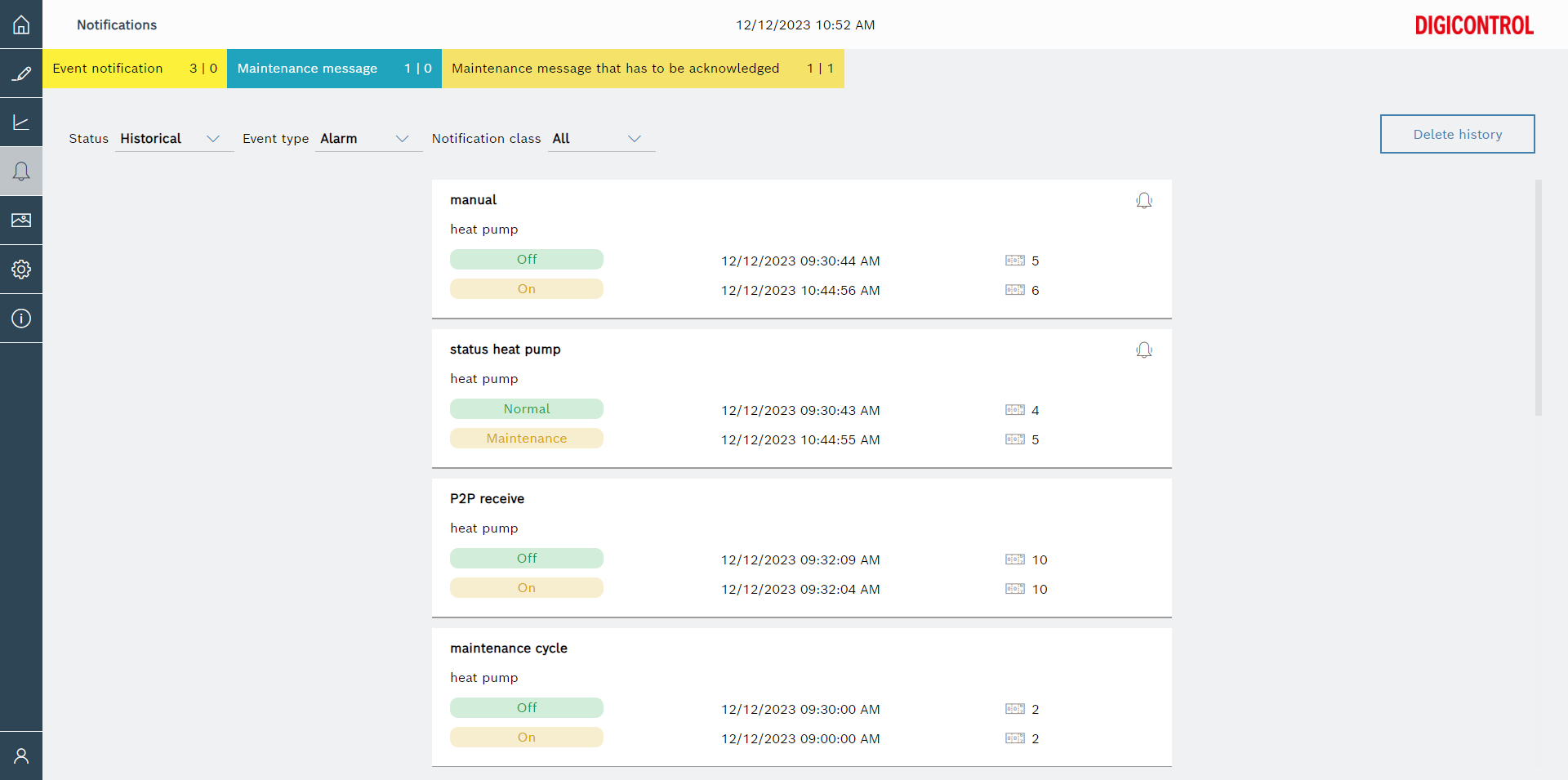1568x780 pixels.
Task: Open the trend chart sidebar icon
Action: coord(21,123)
